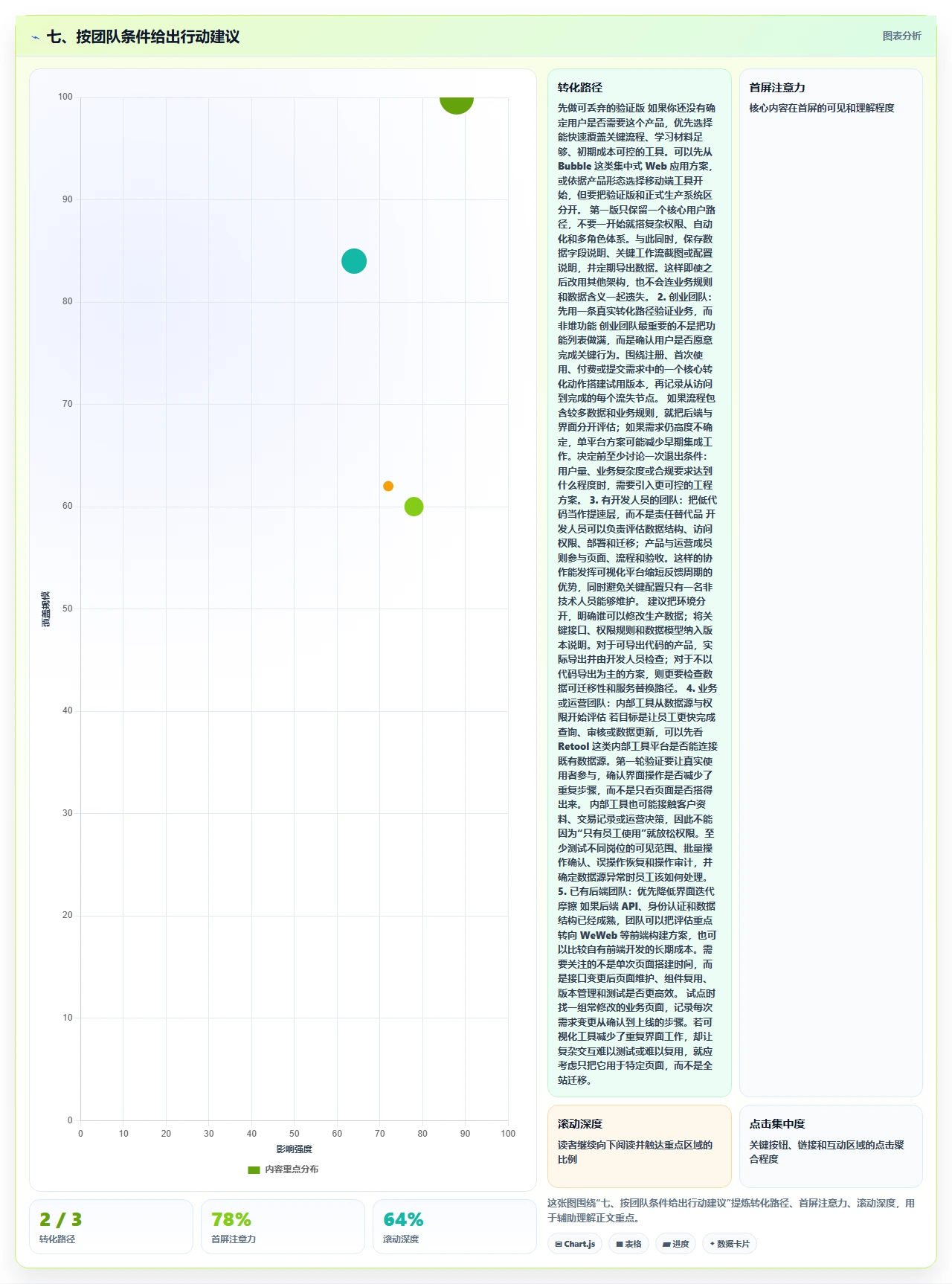
Task: Open the 滚动深度 description card
Action: (x=640, y=1146)
